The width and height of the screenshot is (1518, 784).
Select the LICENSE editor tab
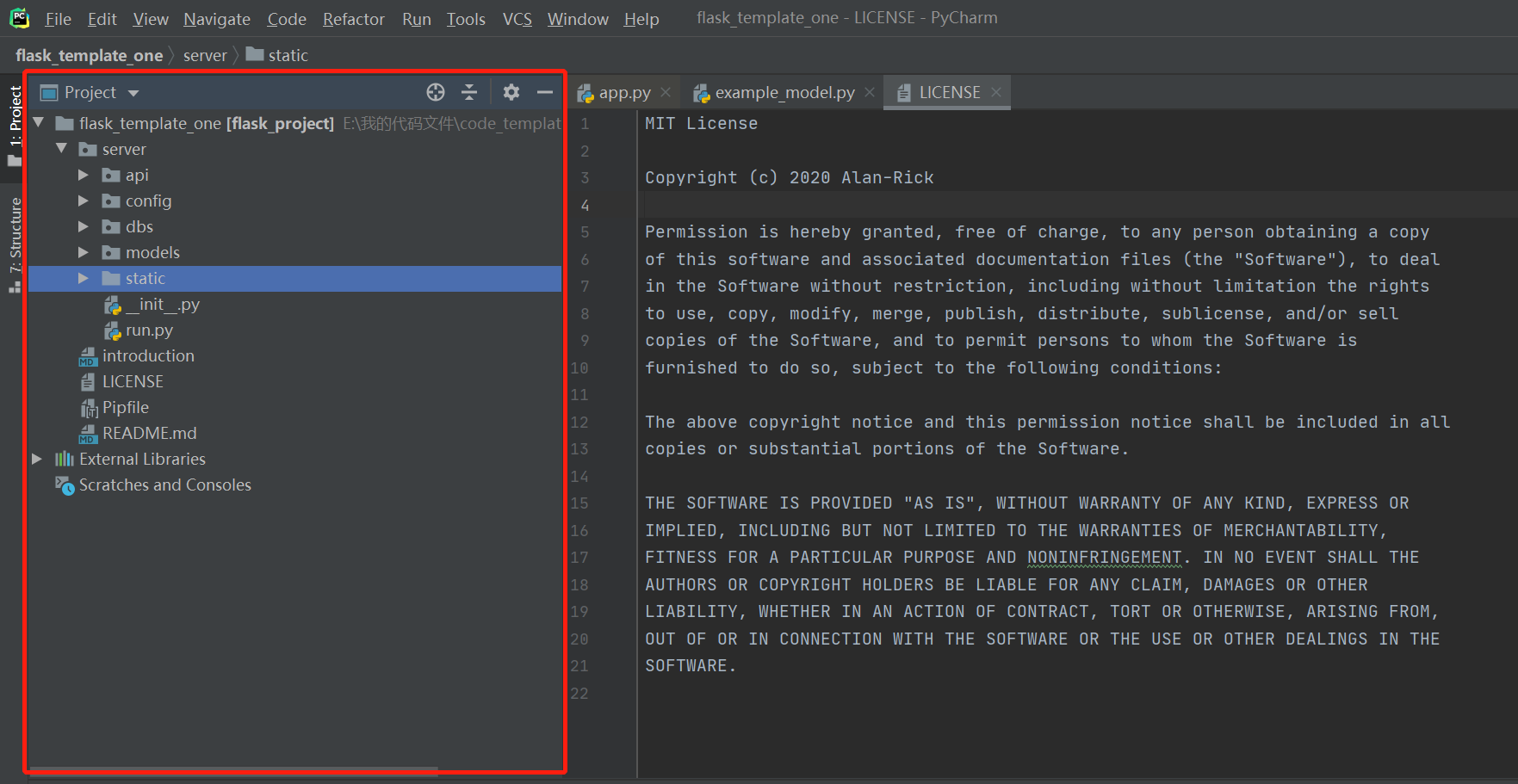pos(948,92)
